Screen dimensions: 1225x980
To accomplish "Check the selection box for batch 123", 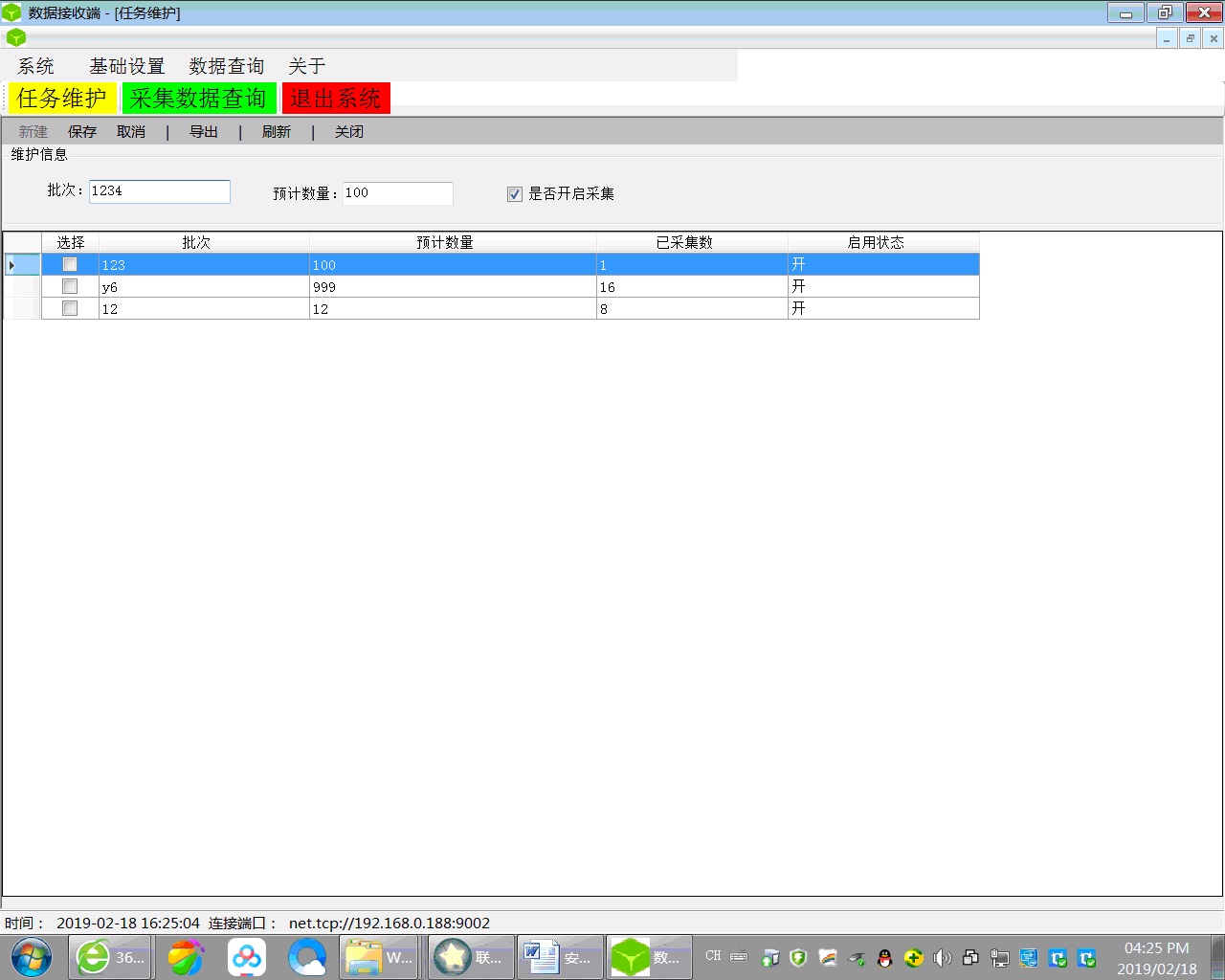I will [70, 264].
